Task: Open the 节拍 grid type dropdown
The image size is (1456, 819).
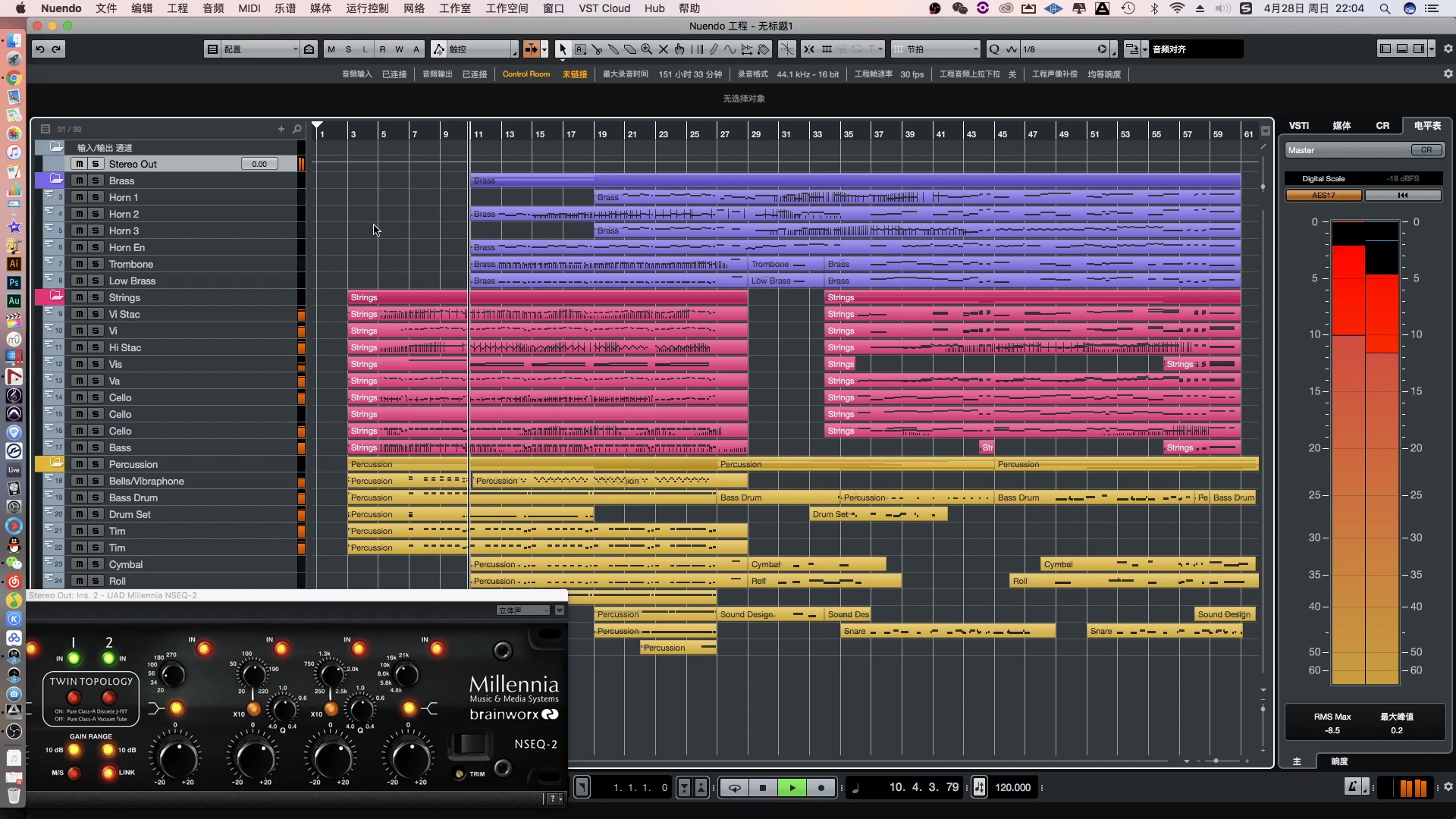Action: coord(937,49)
